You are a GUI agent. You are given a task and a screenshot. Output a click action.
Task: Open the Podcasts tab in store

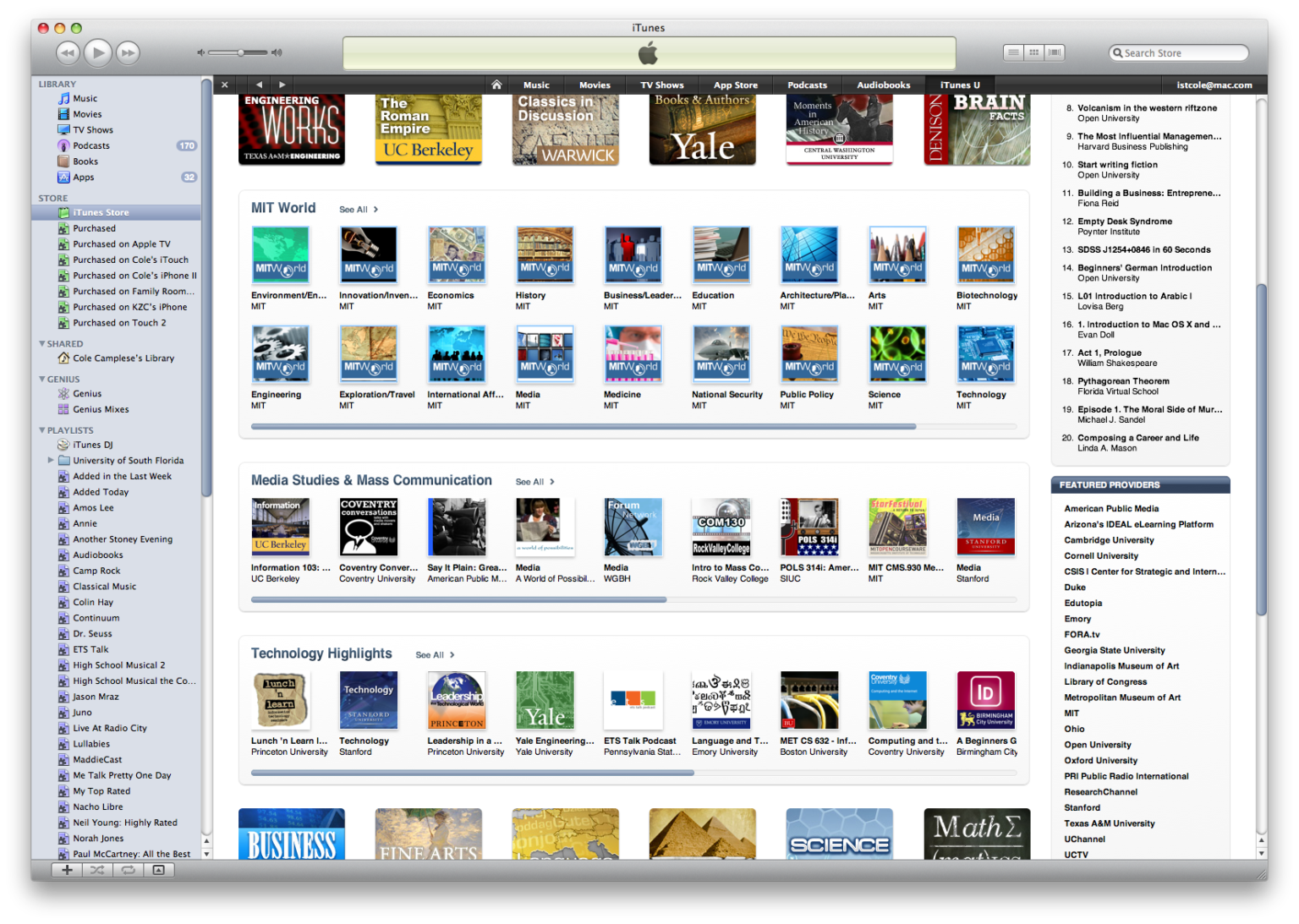click(x=807, y=85)
